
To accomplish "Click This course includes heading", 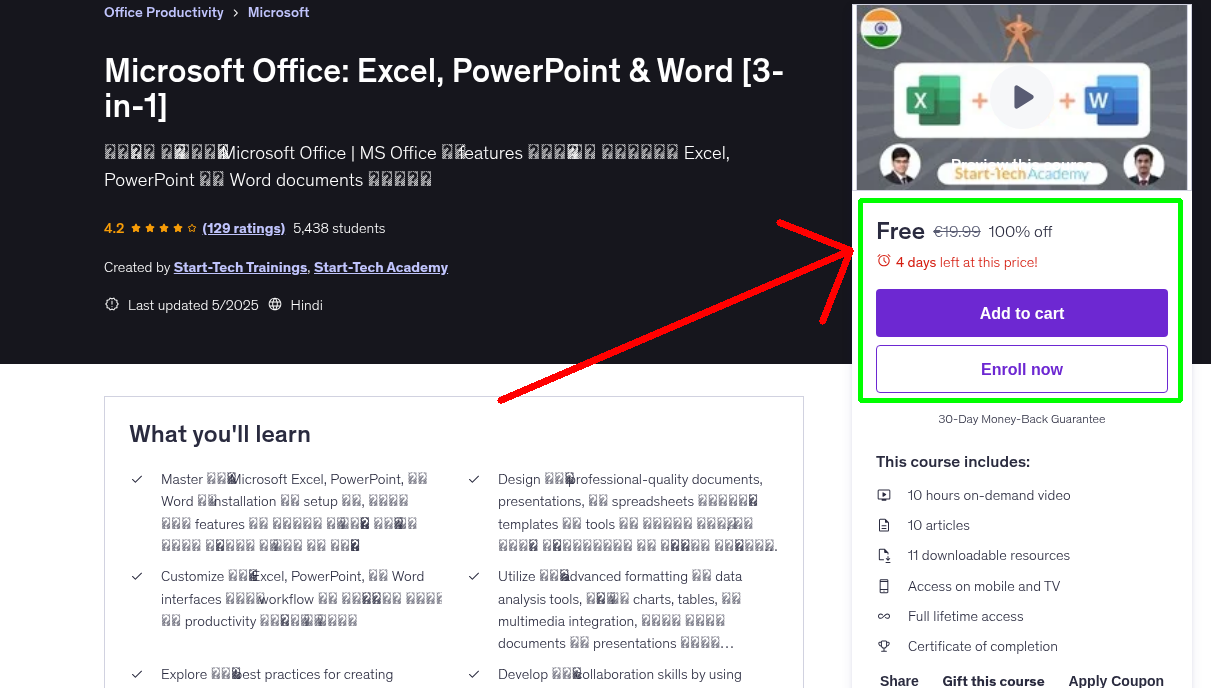I will coord(953,462).
